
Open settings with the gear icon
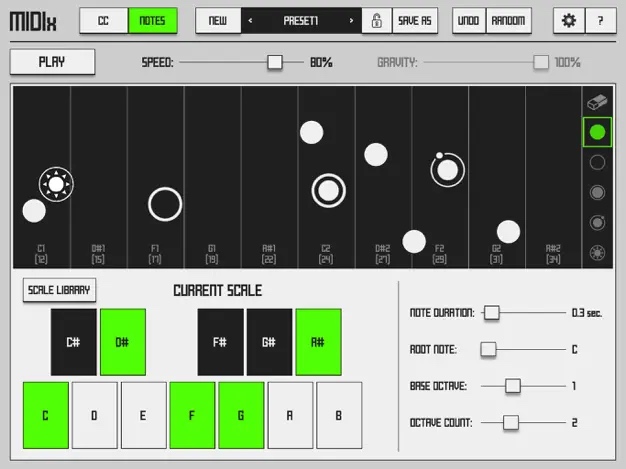coord(569,20)
